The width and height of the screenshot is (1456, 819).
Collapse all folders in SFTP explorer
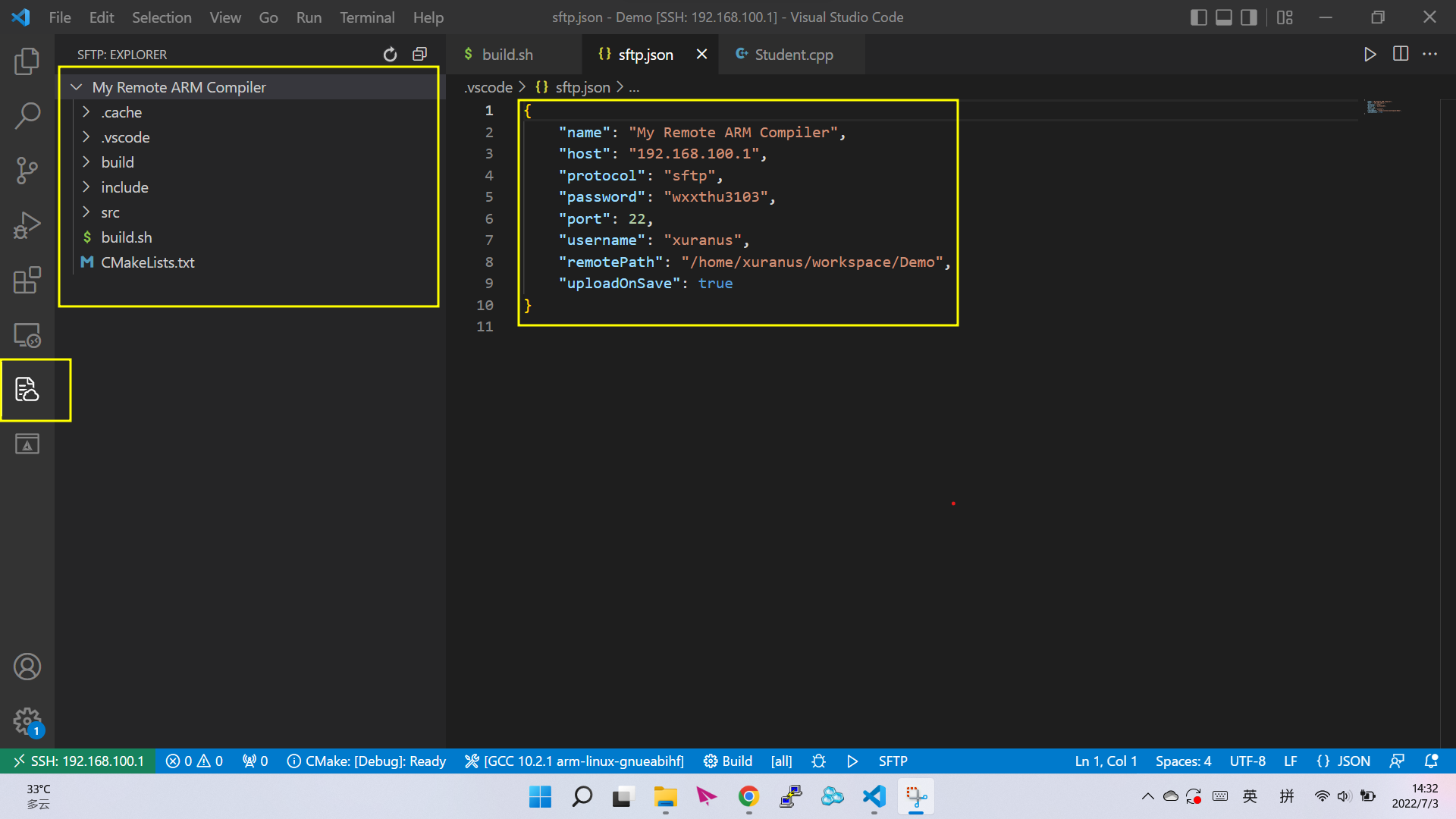[x=419, y=55]
